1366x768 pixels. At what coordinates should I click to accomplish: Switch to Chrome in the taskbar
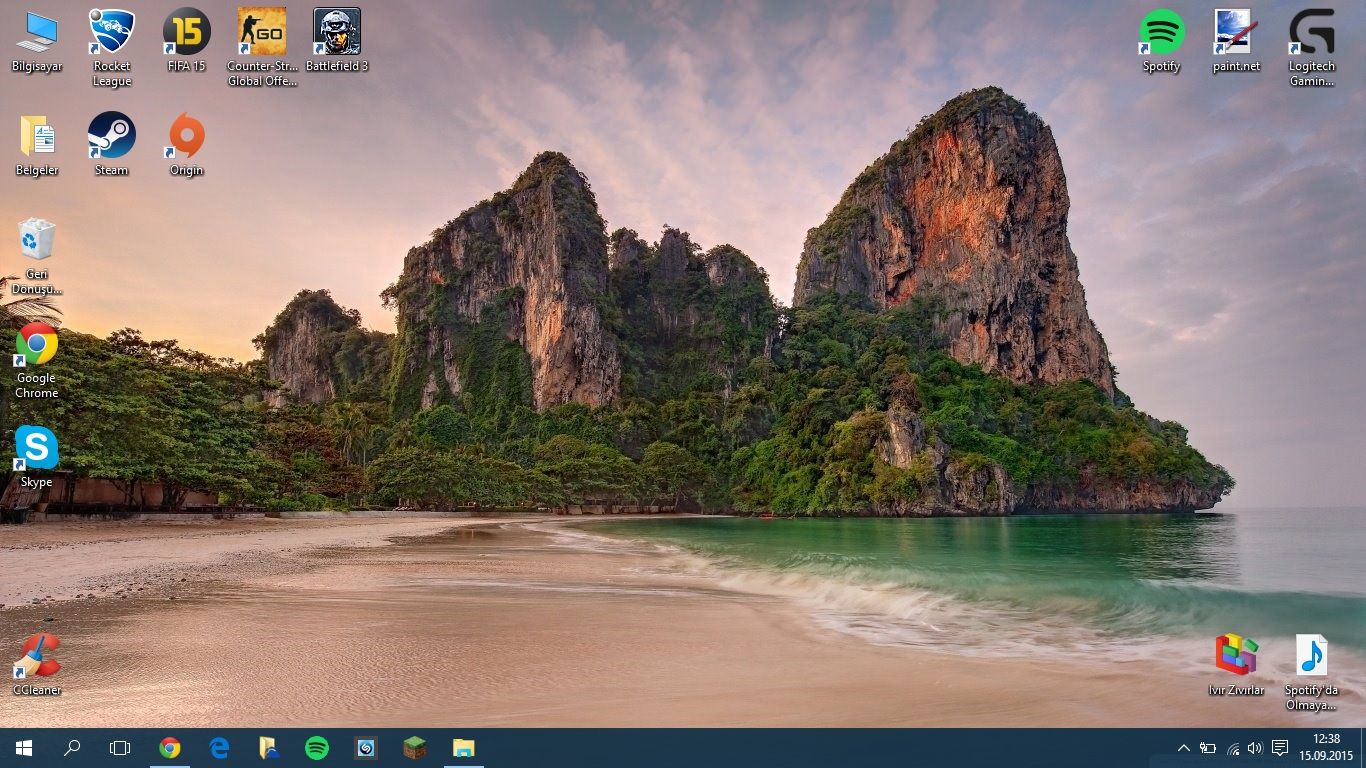(x=170, y=748)
